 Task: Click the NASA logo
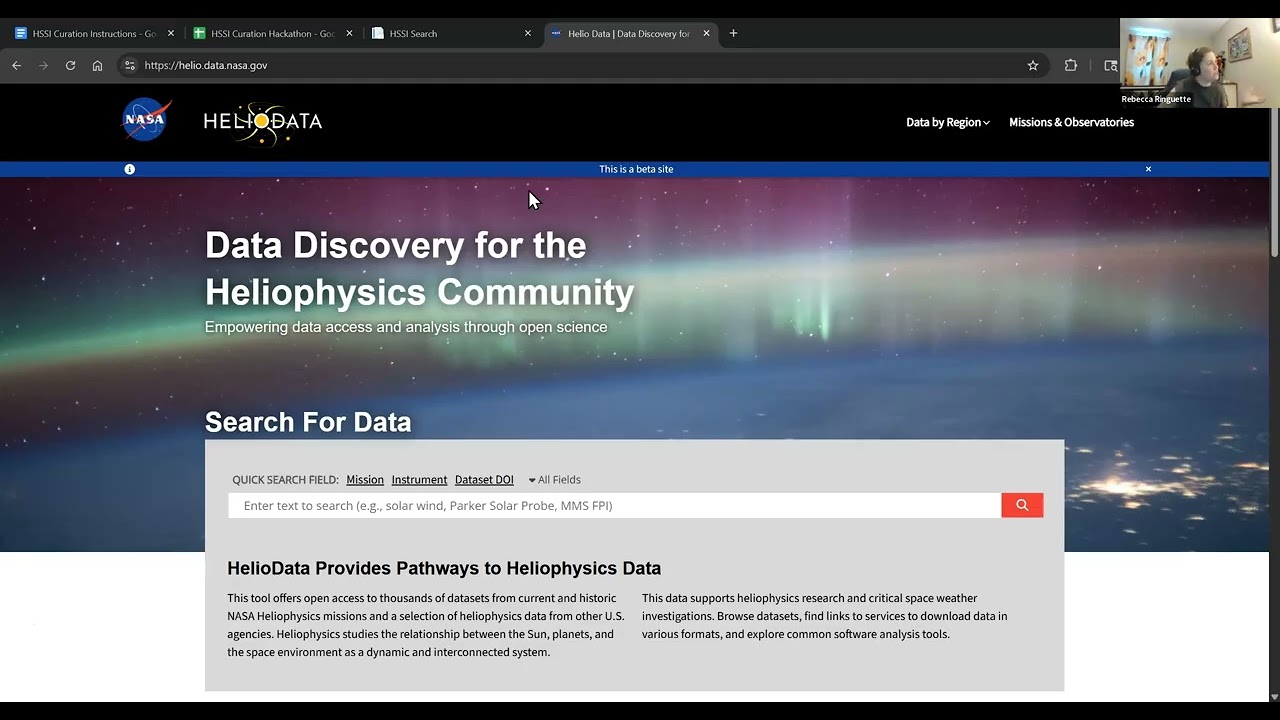tap(147, 120)
